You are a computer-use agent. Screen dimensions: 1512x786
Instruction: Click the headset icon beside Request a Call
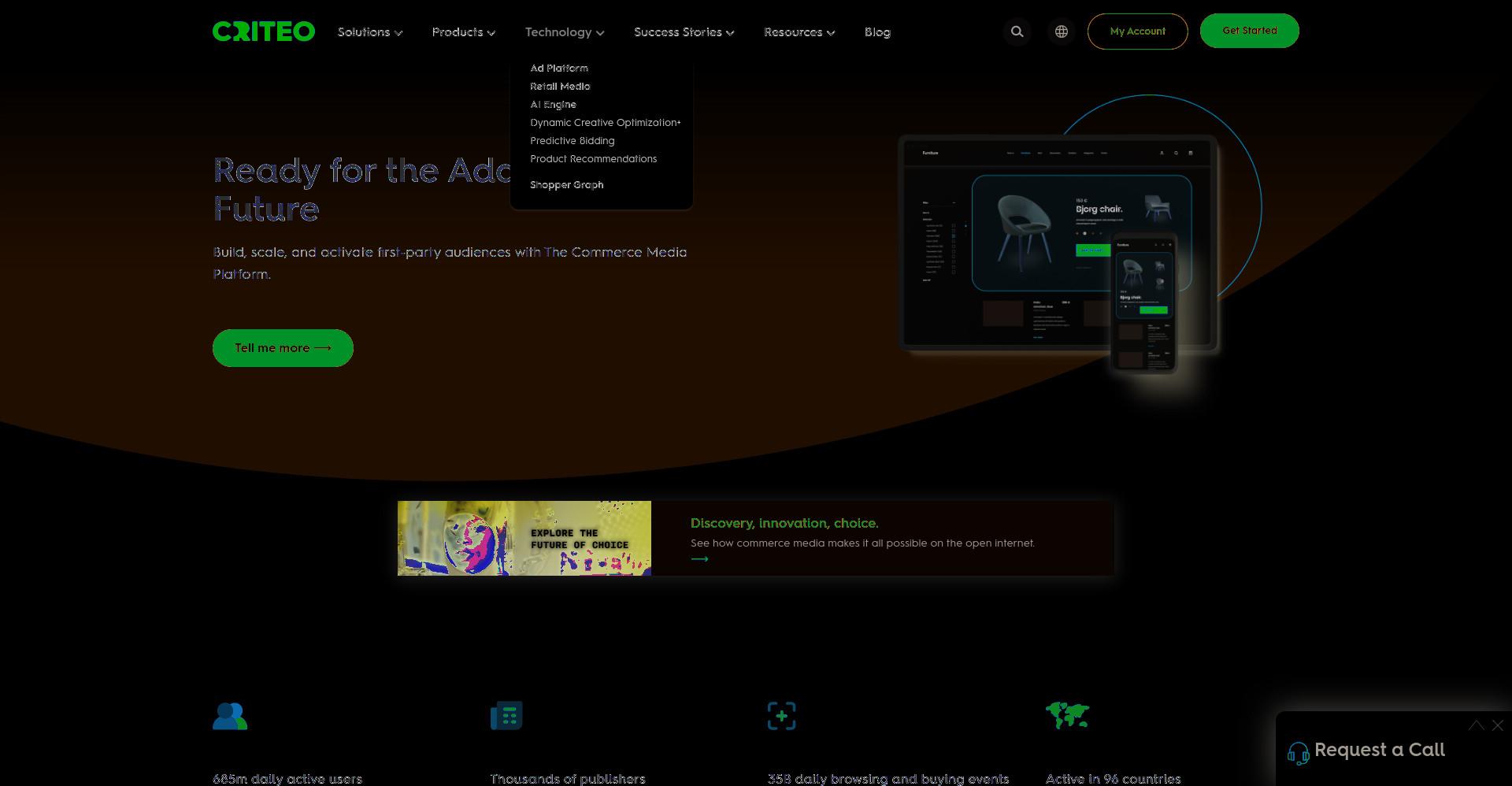[1299, 753]
